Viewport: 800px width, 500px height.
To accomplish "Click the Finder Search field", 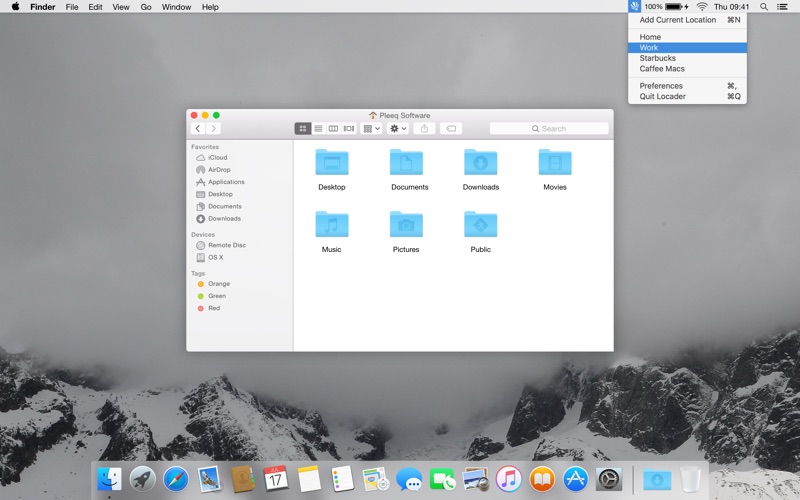I will pyautogui.click(x=549, y=129).
